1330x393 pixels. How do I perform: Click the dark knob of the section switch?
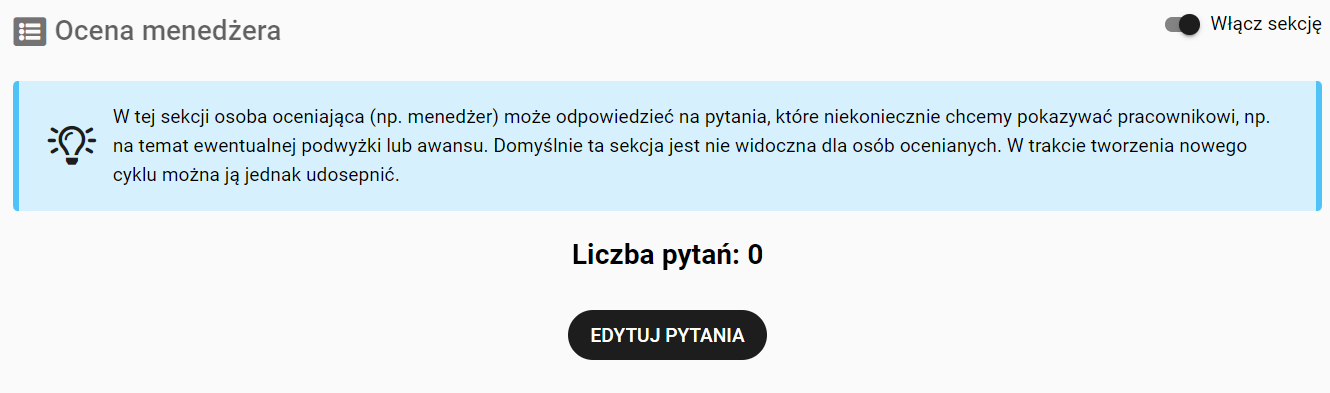pyautogui.click(x=1189, y=25)
